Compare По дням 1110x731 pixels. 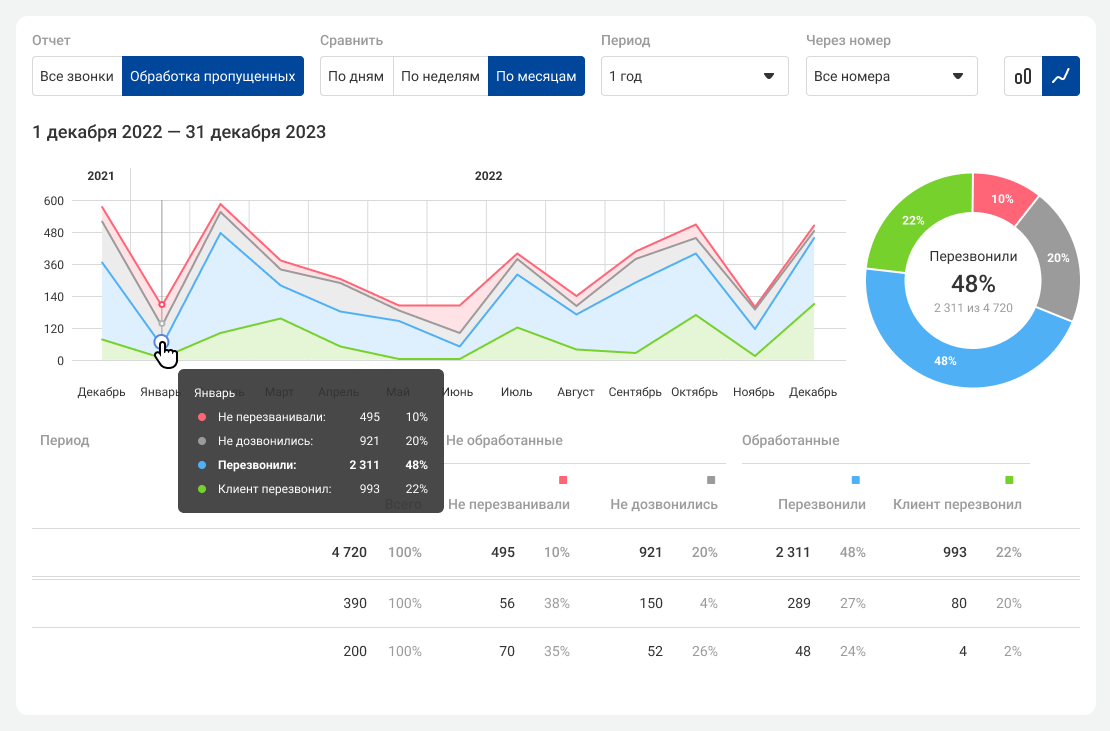coord(356,76)
